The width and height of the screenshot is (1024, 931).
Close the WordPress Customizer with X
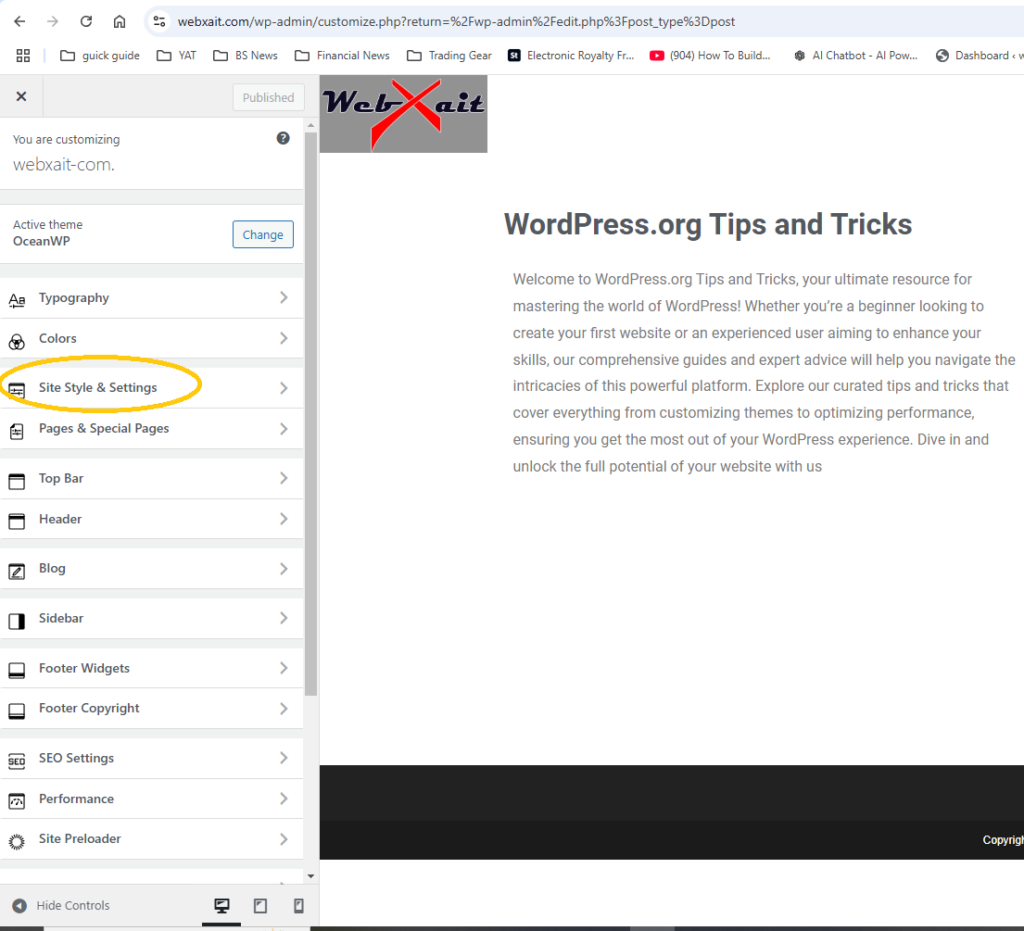point(22,97)
